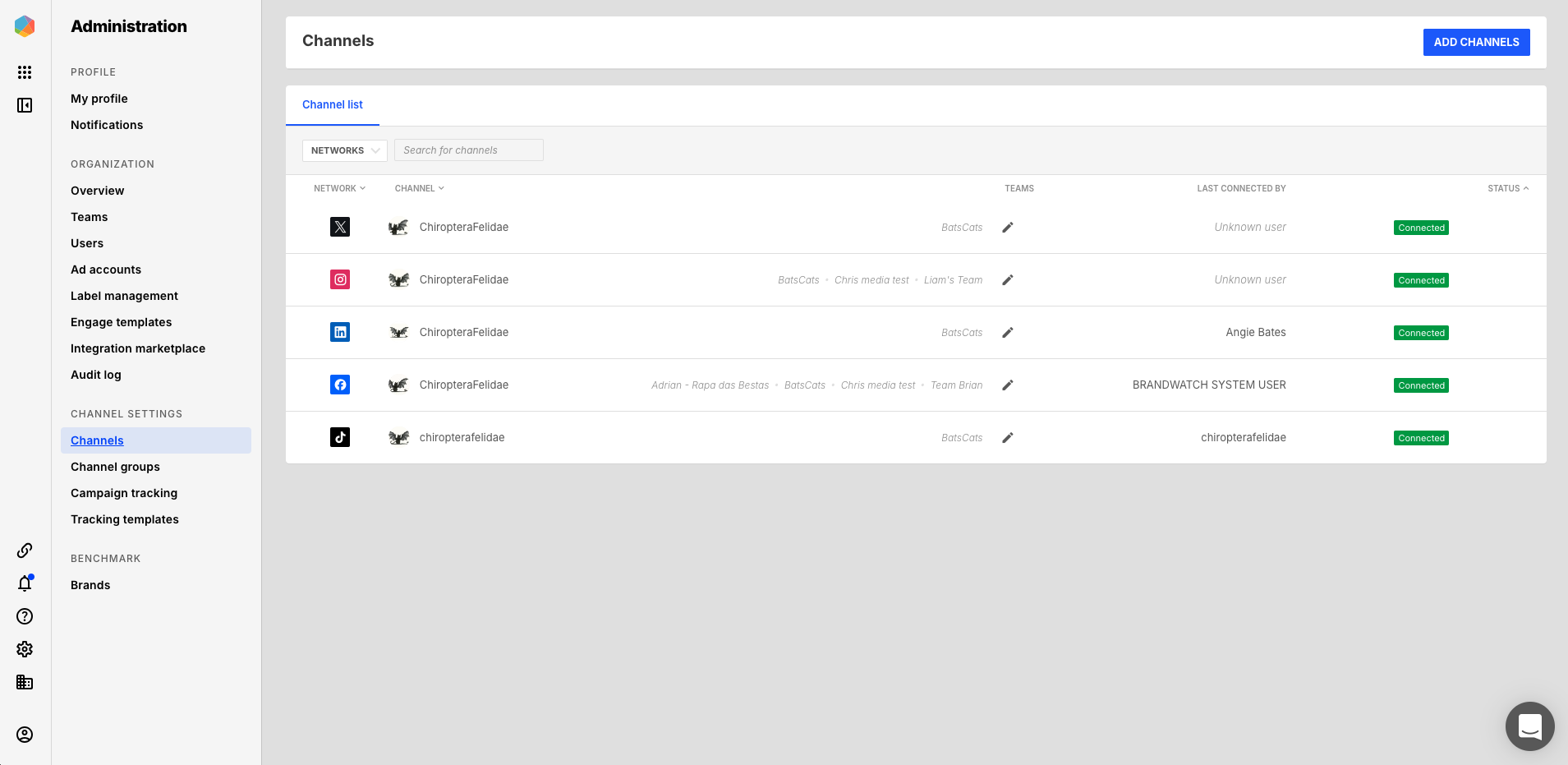Toggle the sidebar panel icon
The image size is (1568, 765).
pyautogui.click(x=25, y=105)
